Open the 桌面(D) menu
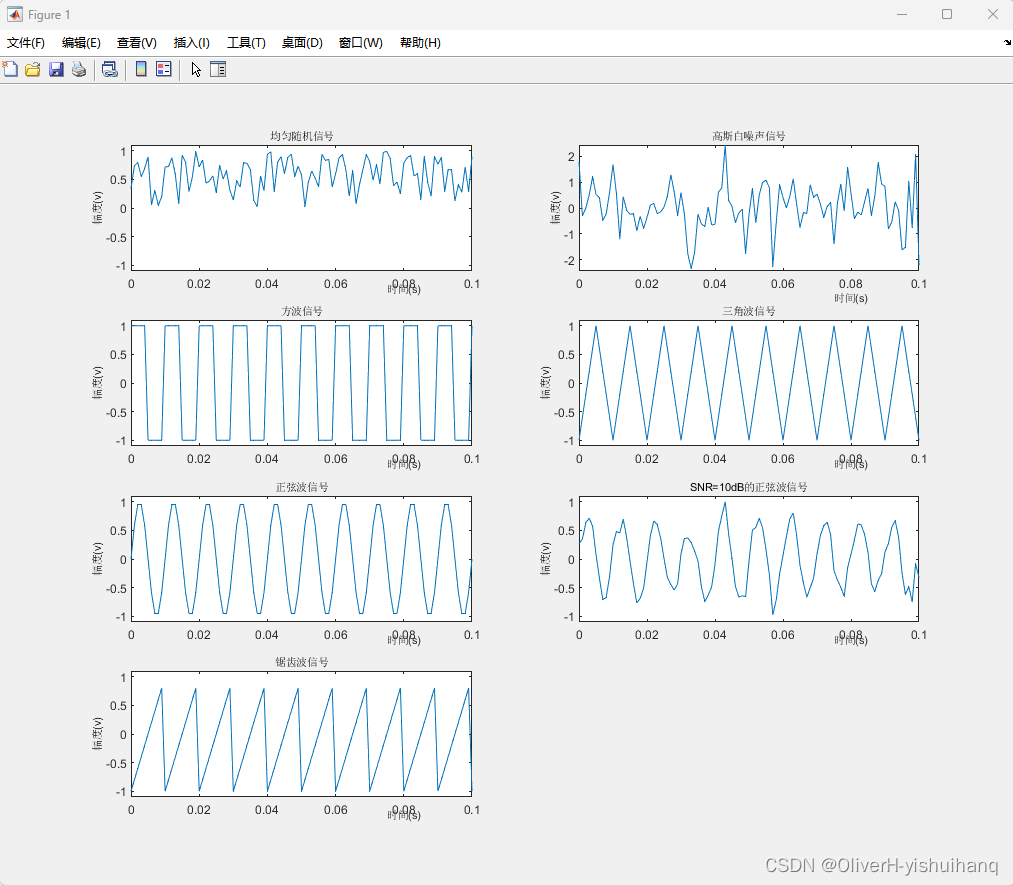This screenshot has width=1013, height=885. 302,43
